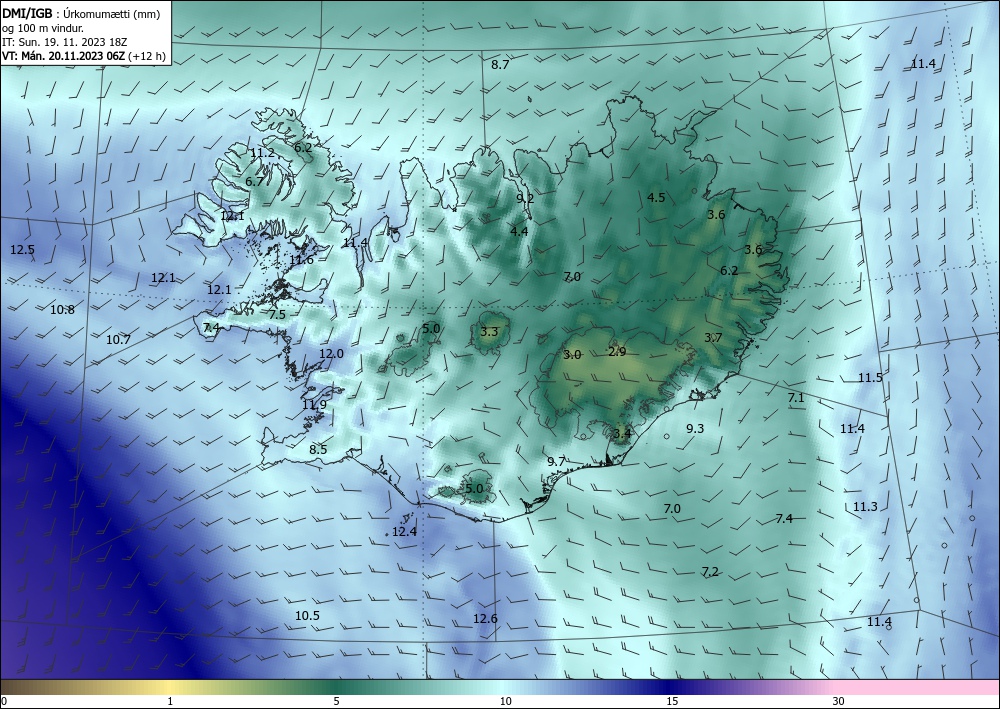Click the 11.9 value near the southwest coast

click(314, 405)
